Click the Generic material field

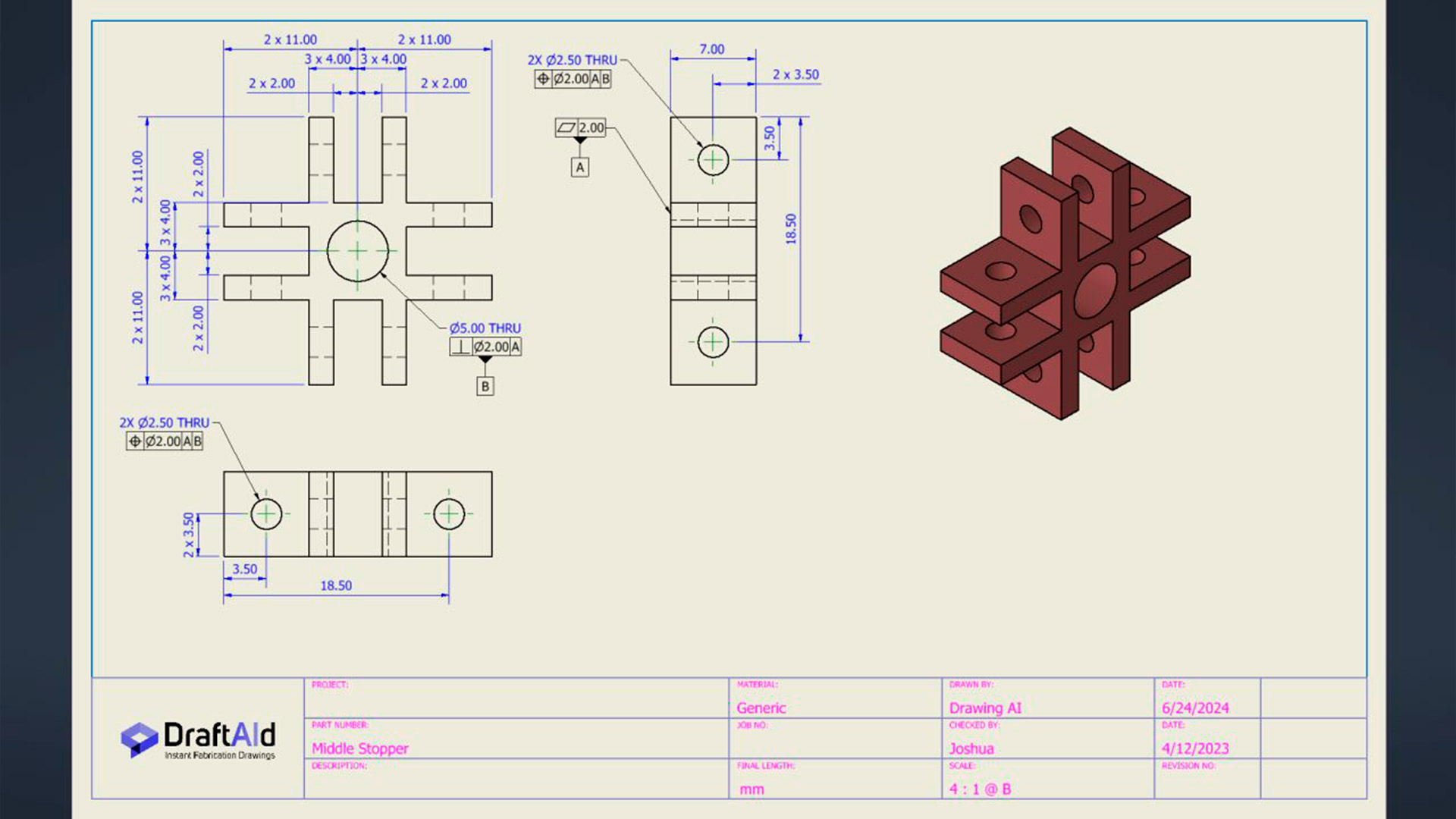coord(761,708)
